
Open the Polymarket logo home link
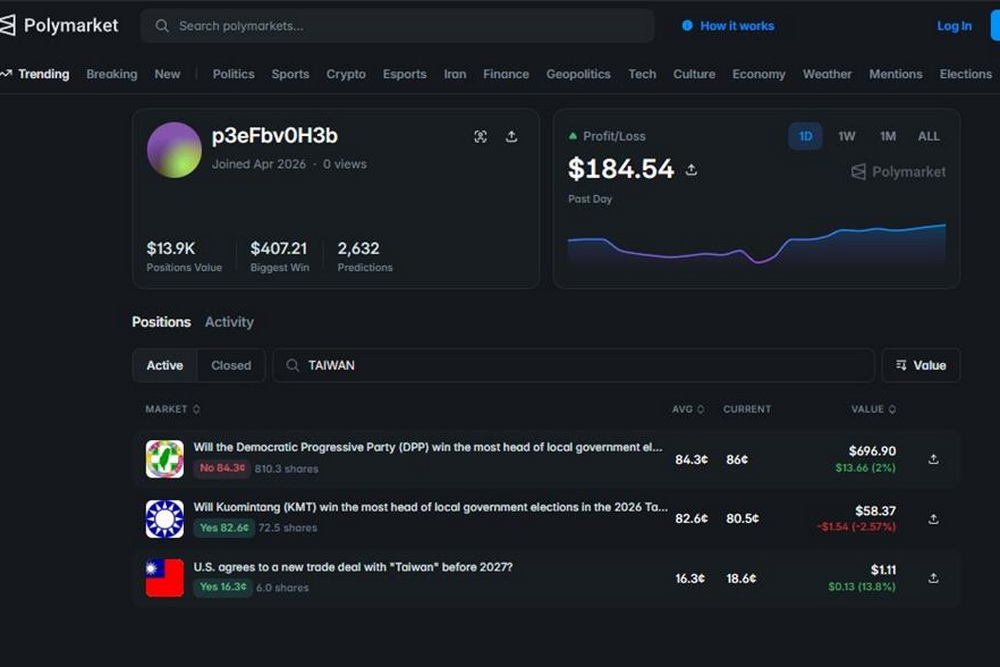pyautogui.click(x=59, y=26)
